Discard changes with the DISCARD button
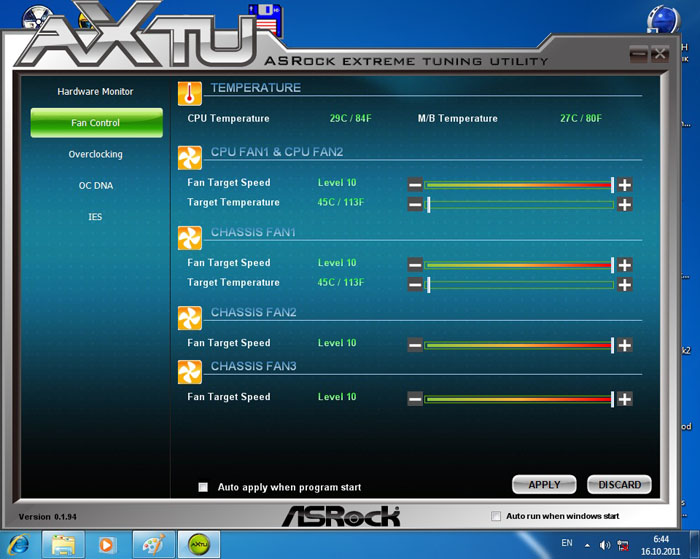Image resolution: width=700 pixels, height=559 pixels. [619, 484]
